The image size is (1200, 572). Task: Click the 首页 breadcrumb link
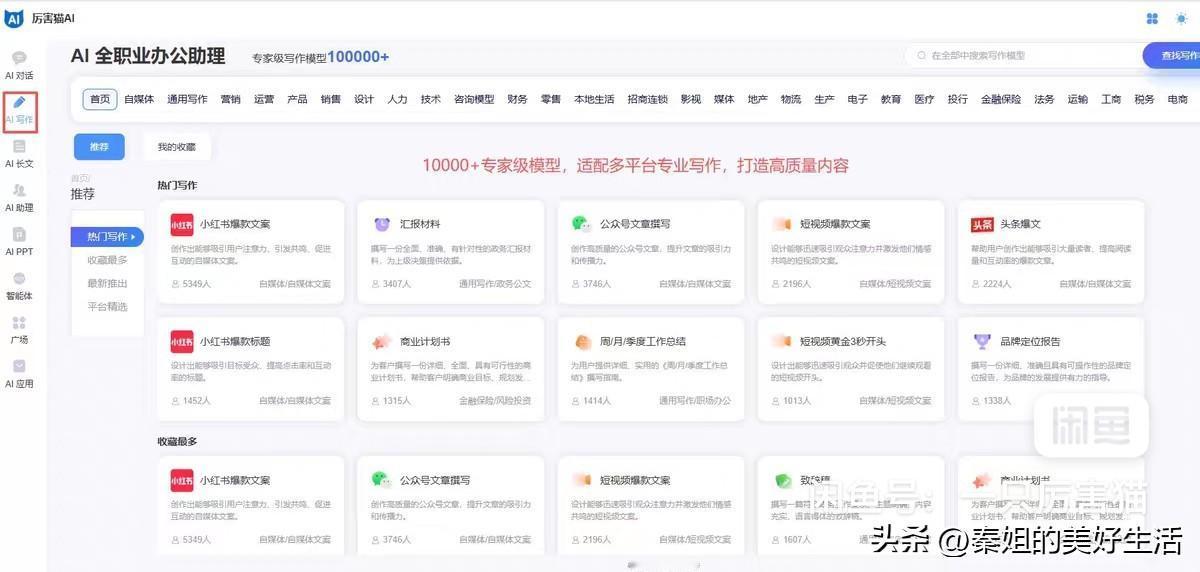[79, 178]
